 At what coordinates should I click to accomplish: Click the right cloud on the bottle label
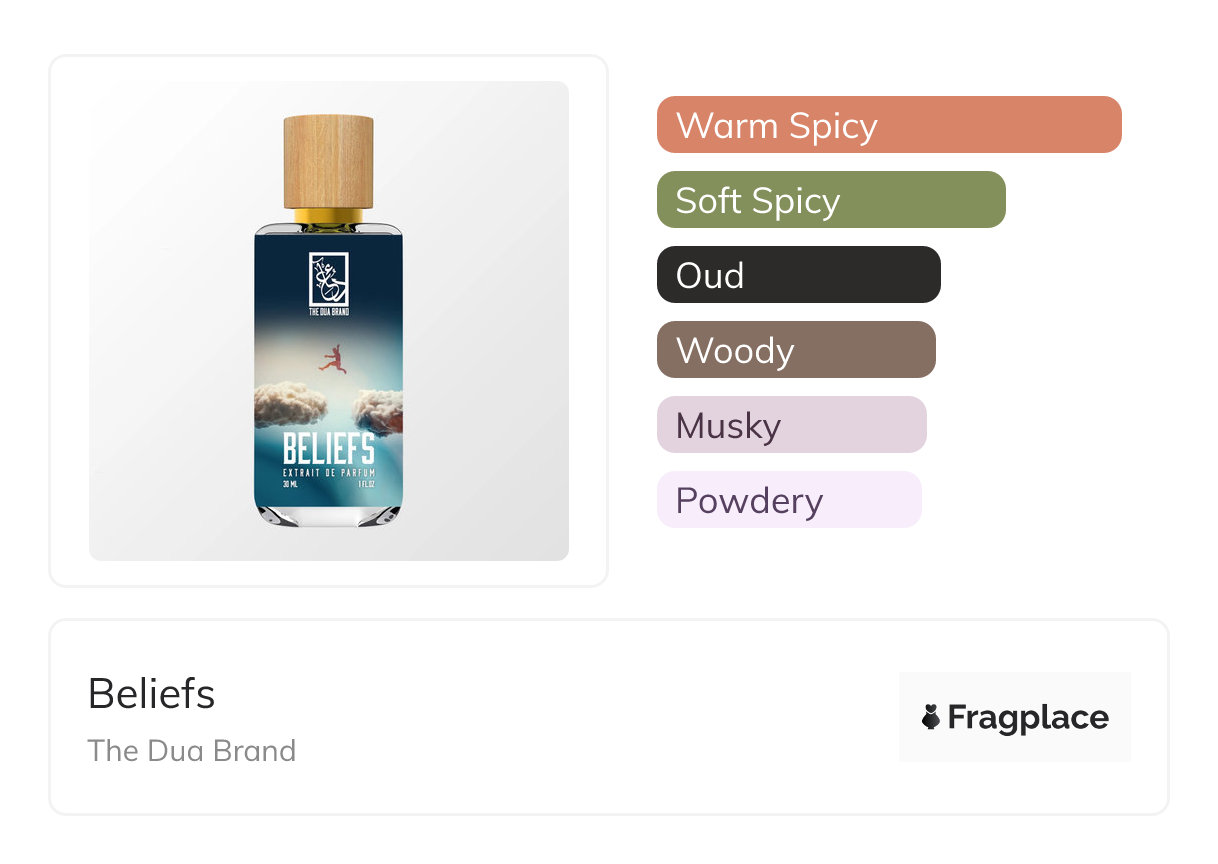tap(379, 409)
